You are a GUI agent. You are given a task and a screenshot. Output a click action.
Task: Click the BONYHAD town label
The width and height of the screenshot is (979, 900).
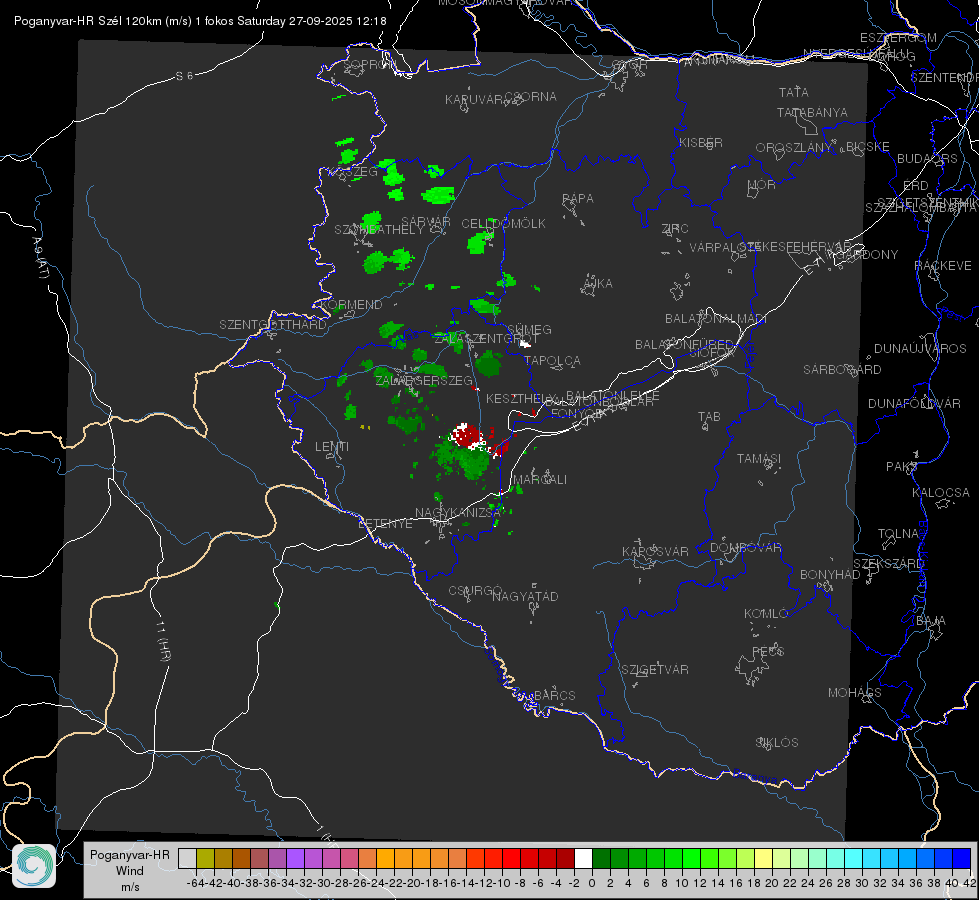pyautogui.click(x=830, y=575)
